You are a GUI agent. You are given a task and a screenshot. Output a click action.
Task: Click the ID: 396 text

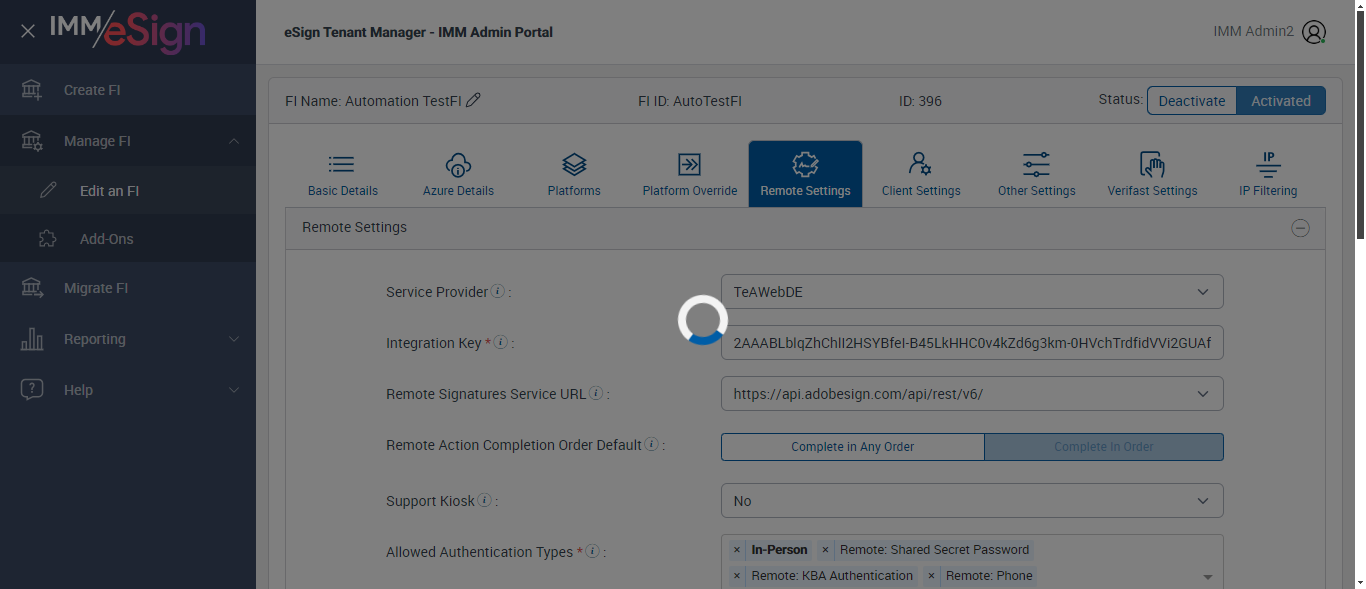point(920,101)
